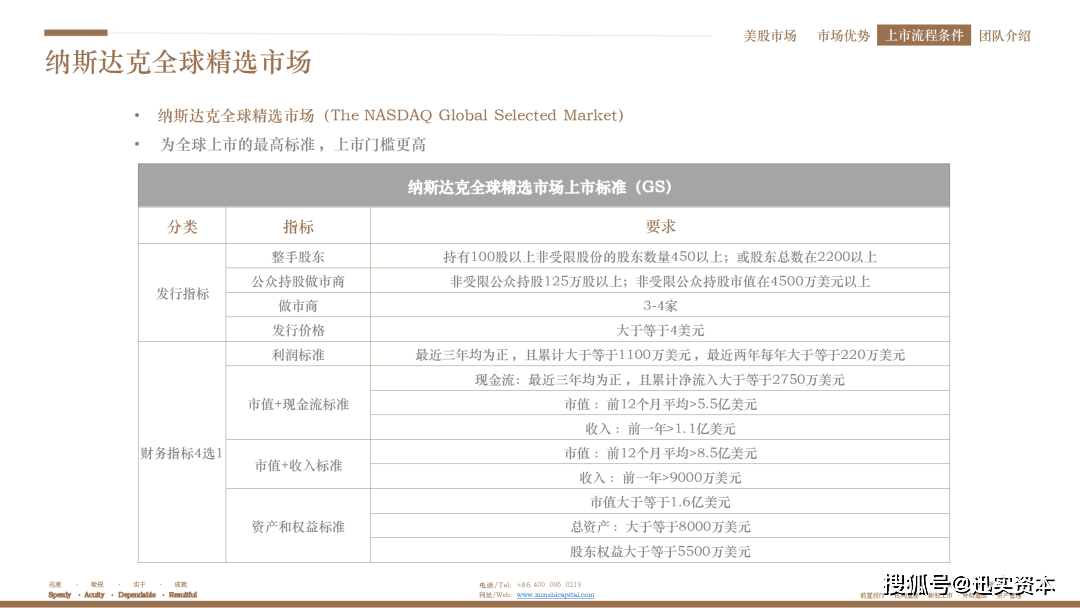Click the slide title 纳斯达克全球精选市场
Image resolution: width=1080 pixels, height=608 pixels.
coord(178,62)
